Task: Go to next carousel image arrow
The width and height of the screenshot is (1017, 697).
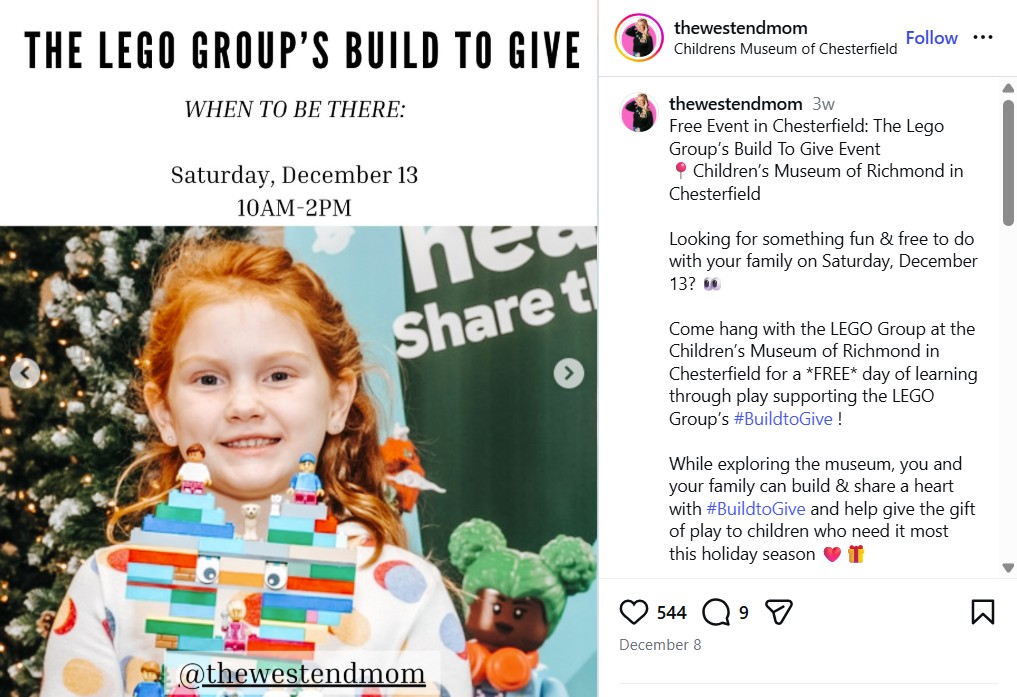Action: click(569, 373)
